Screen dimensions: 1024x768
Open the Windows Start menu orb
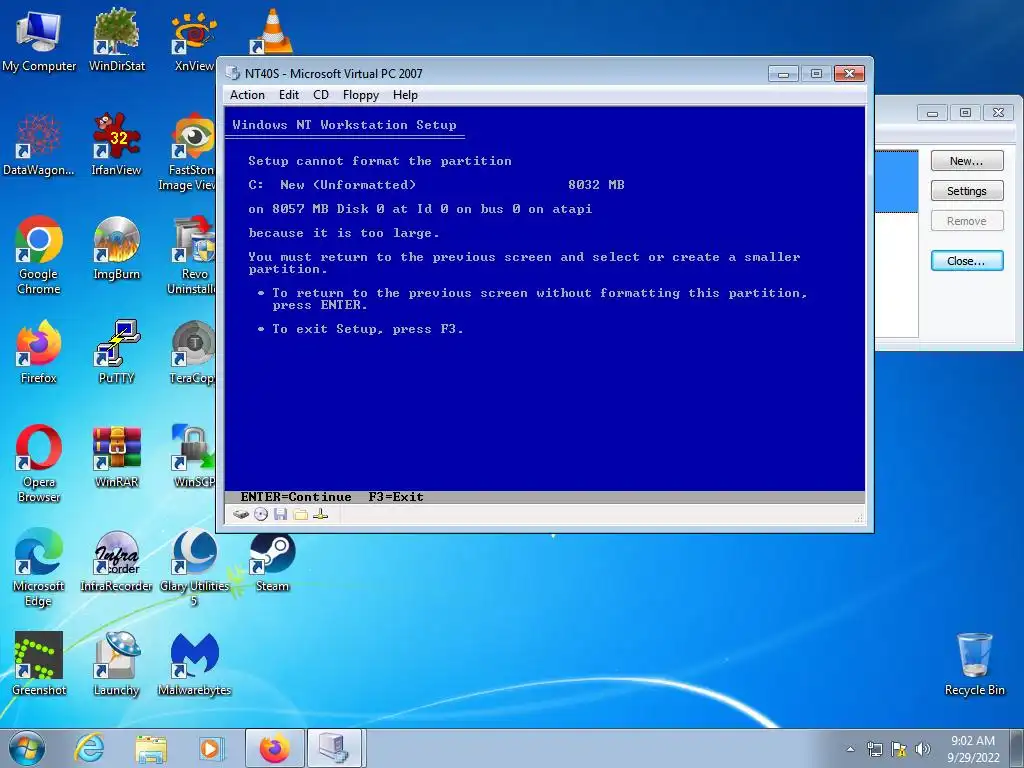[x=27, y=748]
